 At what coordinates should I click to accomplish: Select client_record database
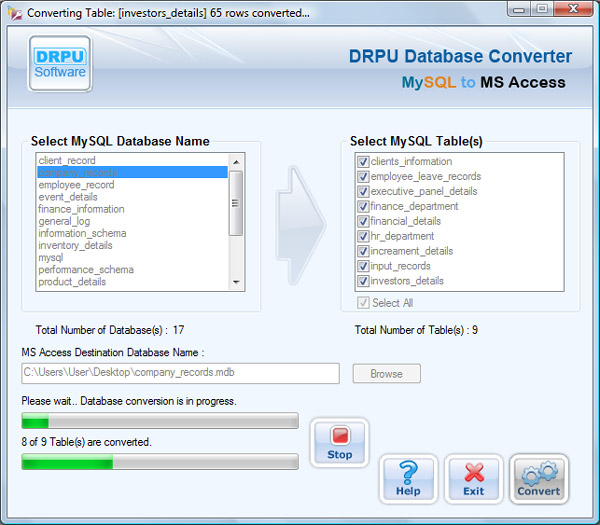(x=132, y=160)
